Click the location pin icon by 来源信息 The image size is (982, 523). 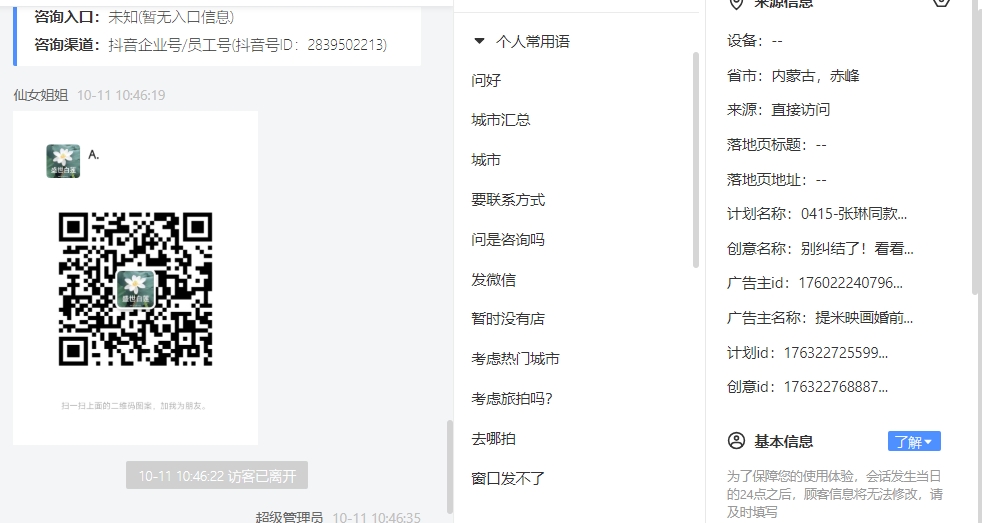(x=736, y=3)
